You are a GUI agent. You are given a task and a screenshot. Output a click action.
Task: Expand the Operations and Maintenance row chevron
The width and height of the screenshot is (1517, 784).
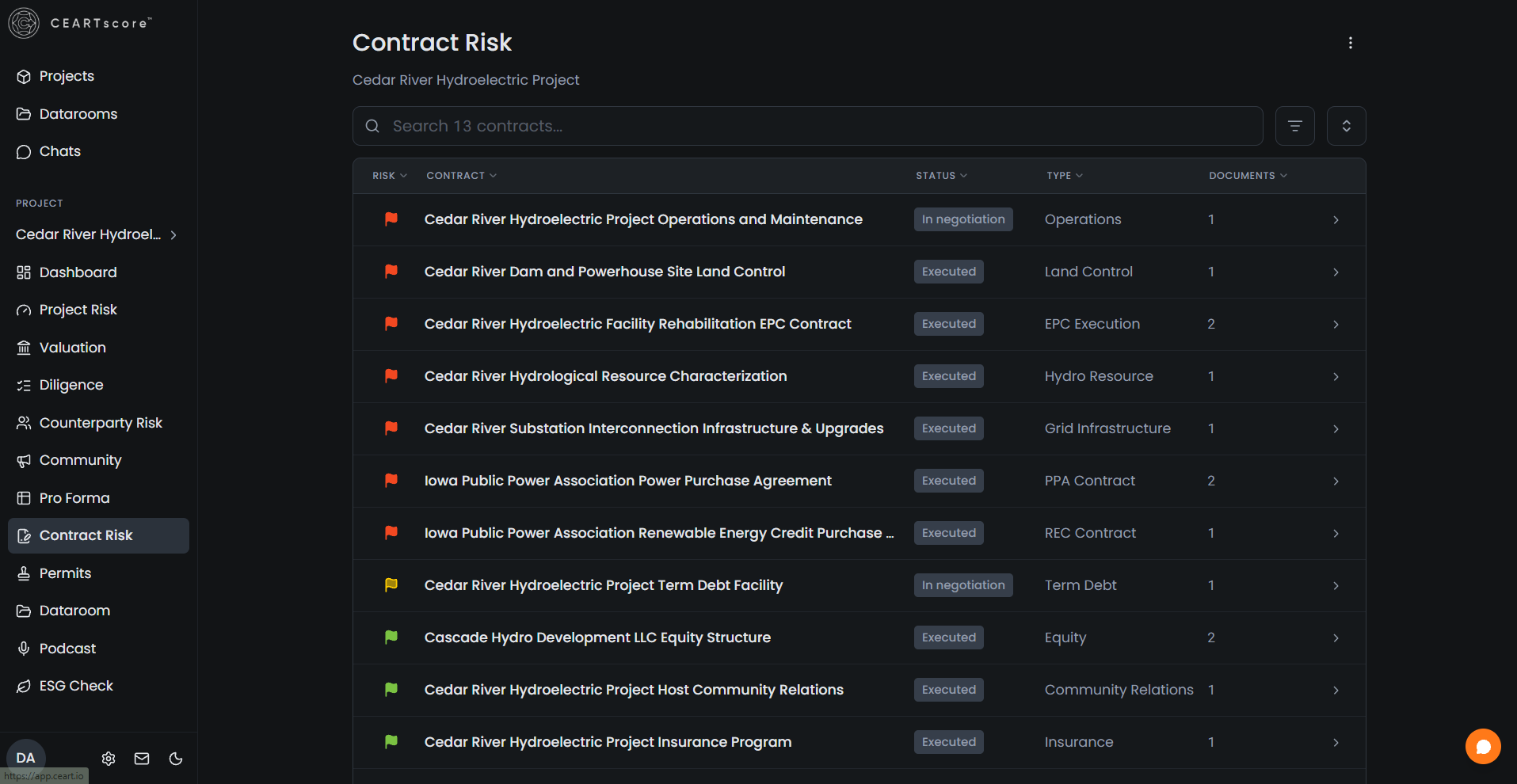click(x=1336, y=219)
